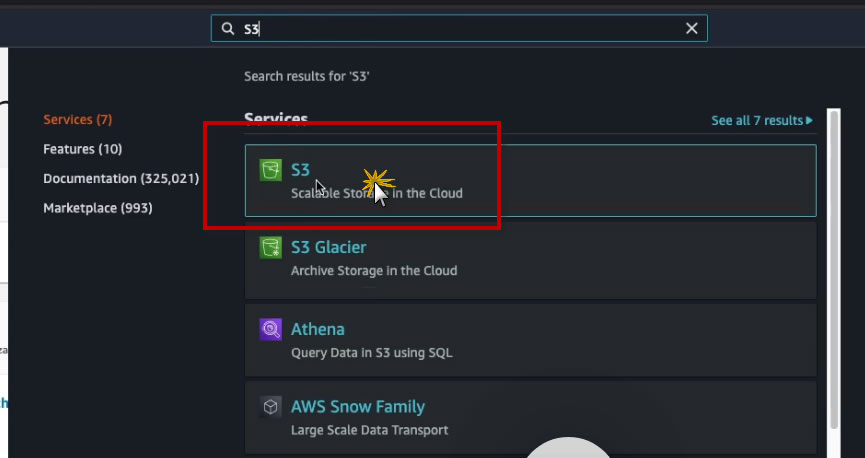865x458 pixels.
Task: Focus the search input containing S3
Action: pyautogui.click(x=460, y=29)
